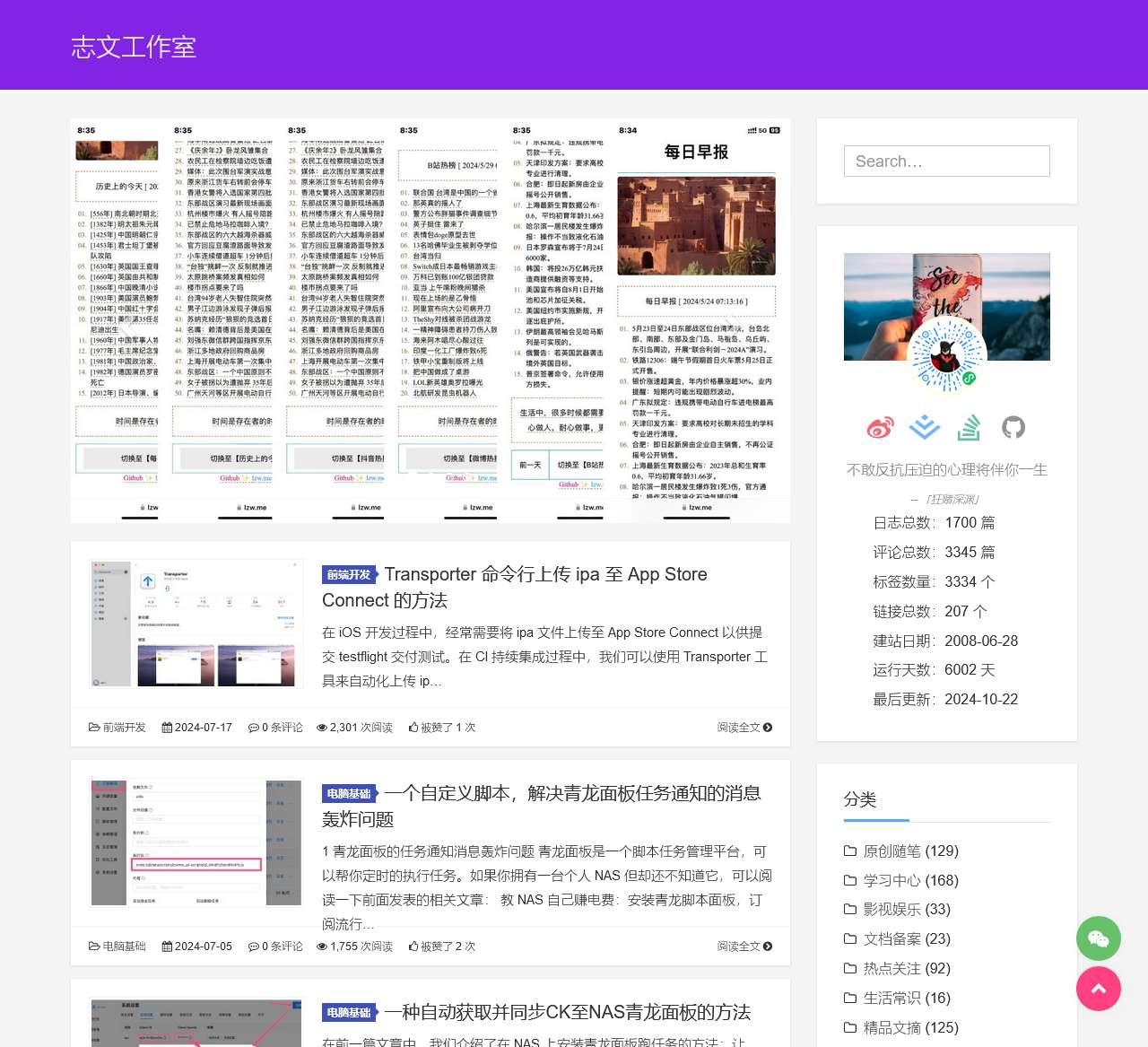Click the 志文工作室 site title
Image resolution: width=1148 pixels, height=1047 pixels.
[134, 47]
